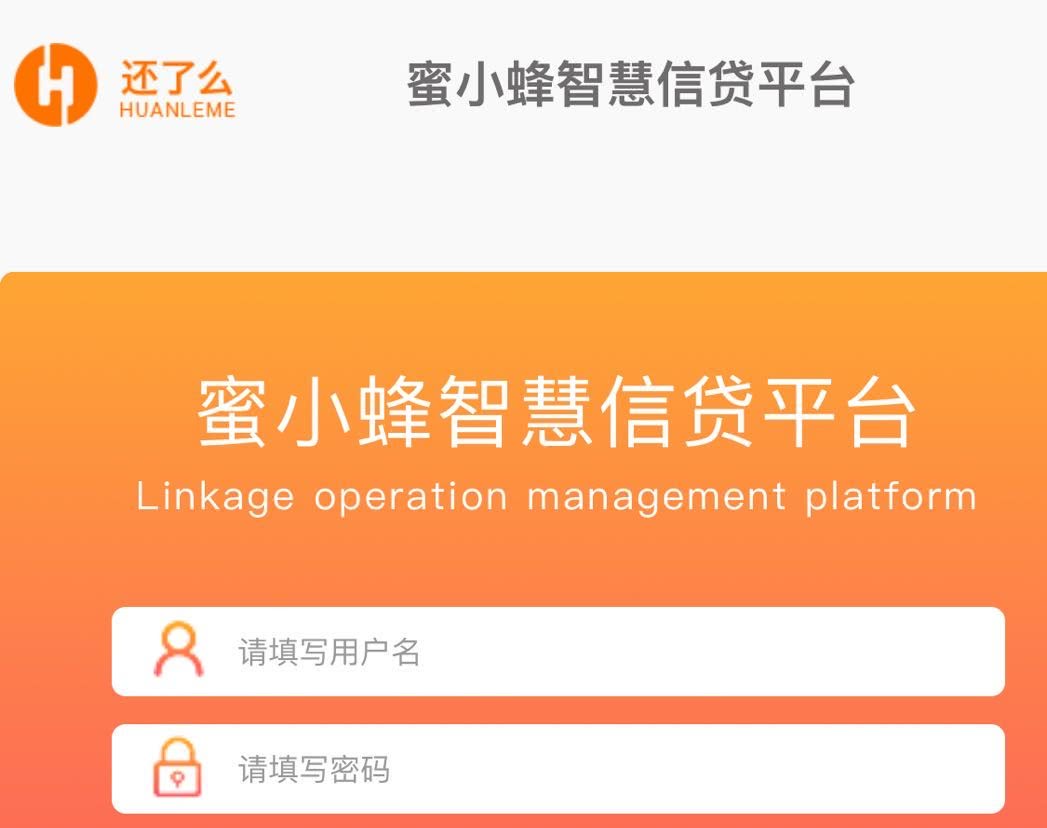The height and width of the screenshot is (828, 1047).
Task: Click the white 蜜 character in panel heading
Action: tap(232, 411)
